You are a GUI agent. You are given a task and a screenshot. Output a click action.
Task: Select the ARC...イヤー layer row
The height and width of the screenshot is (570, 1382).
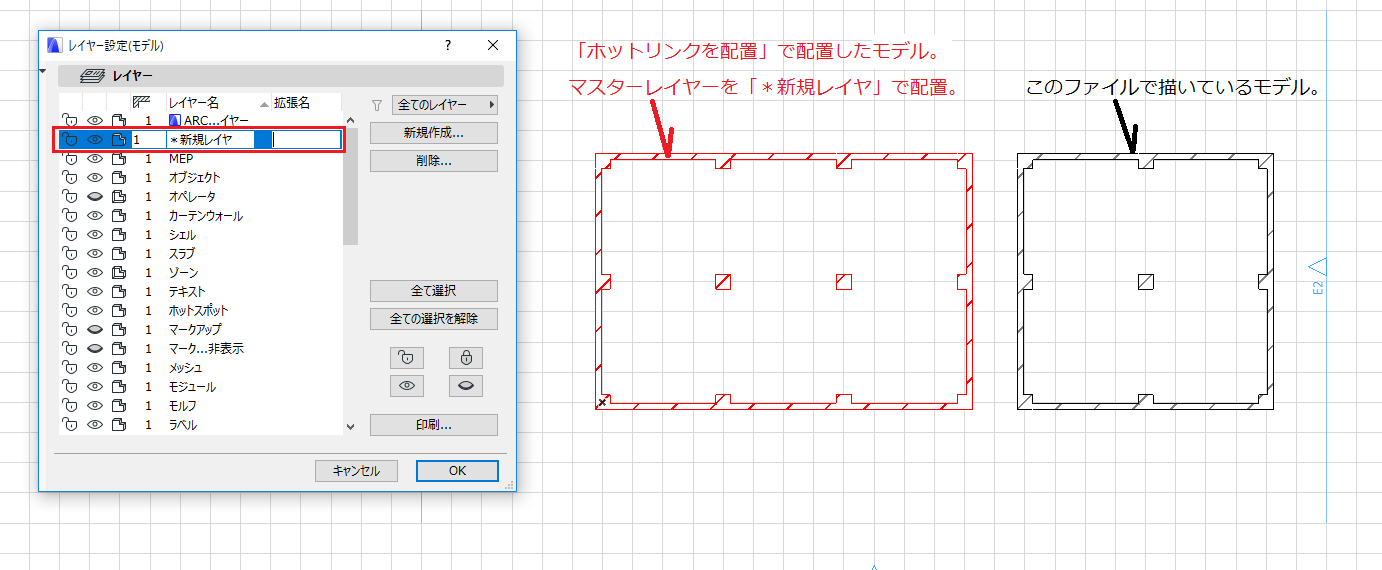click(200, 120)
